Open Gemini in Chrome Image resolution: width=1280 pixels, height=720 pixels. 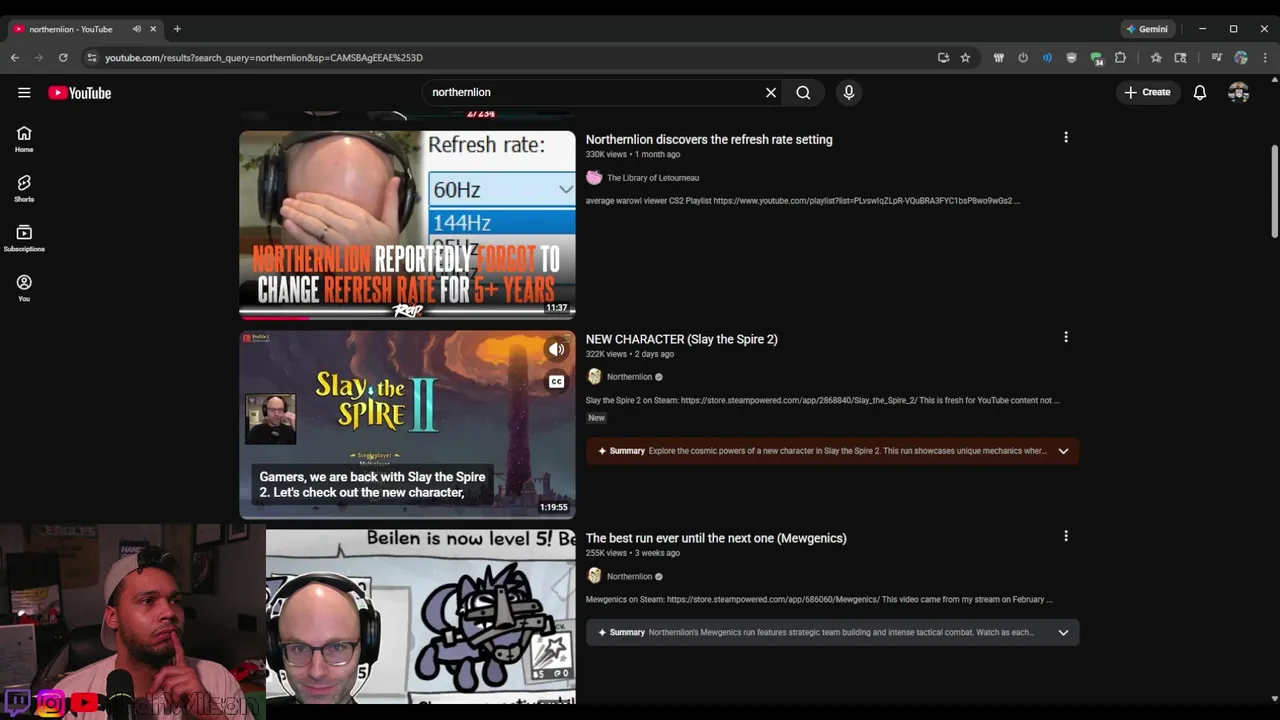click(x=1146, y=29)
